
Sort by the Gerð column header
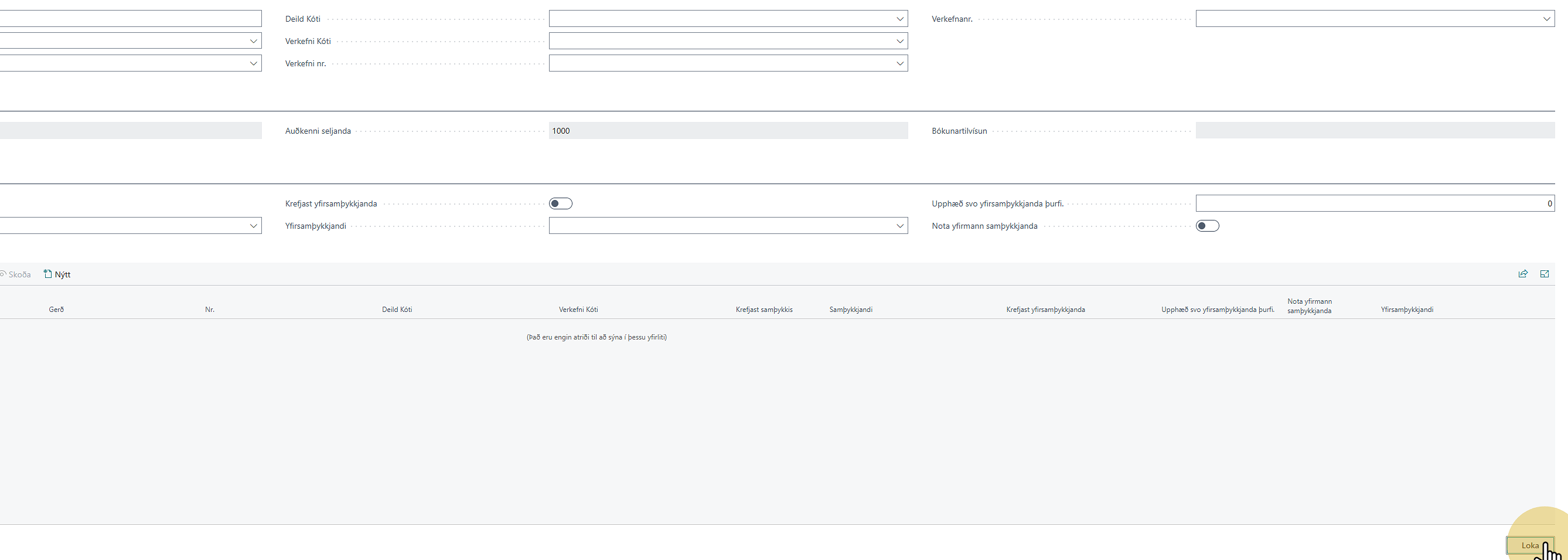point(57,310)
